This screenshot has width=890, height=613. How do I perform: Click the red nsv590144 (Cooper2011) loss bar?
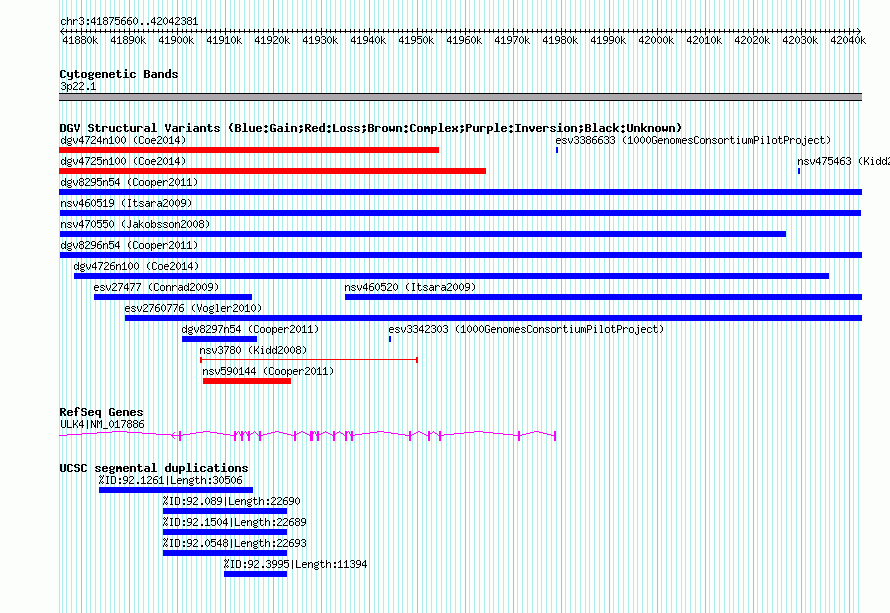247,381
